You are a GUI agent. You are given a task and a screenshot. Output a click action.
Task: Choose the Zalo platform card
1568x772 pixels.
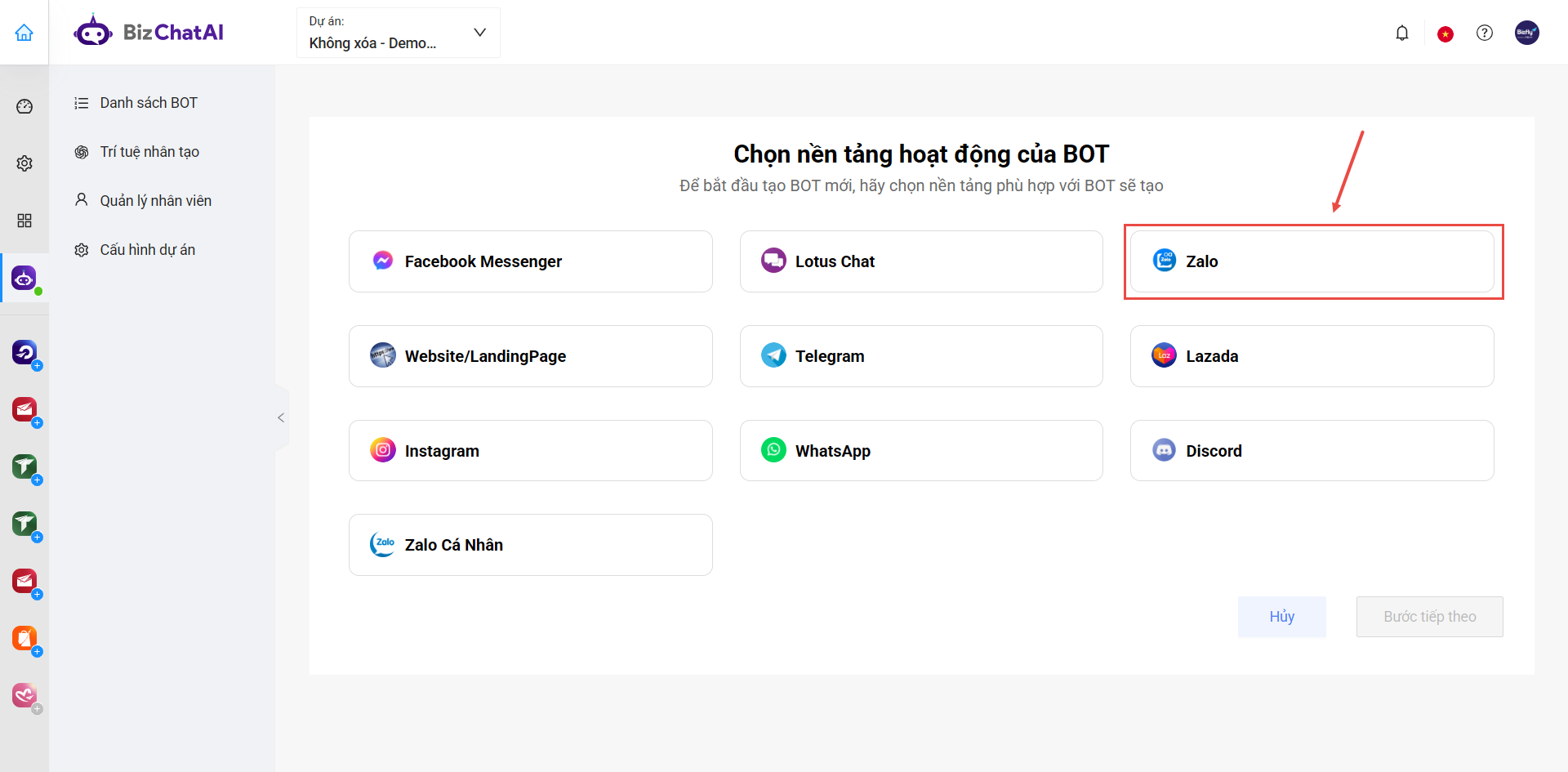click(1312, 261)
